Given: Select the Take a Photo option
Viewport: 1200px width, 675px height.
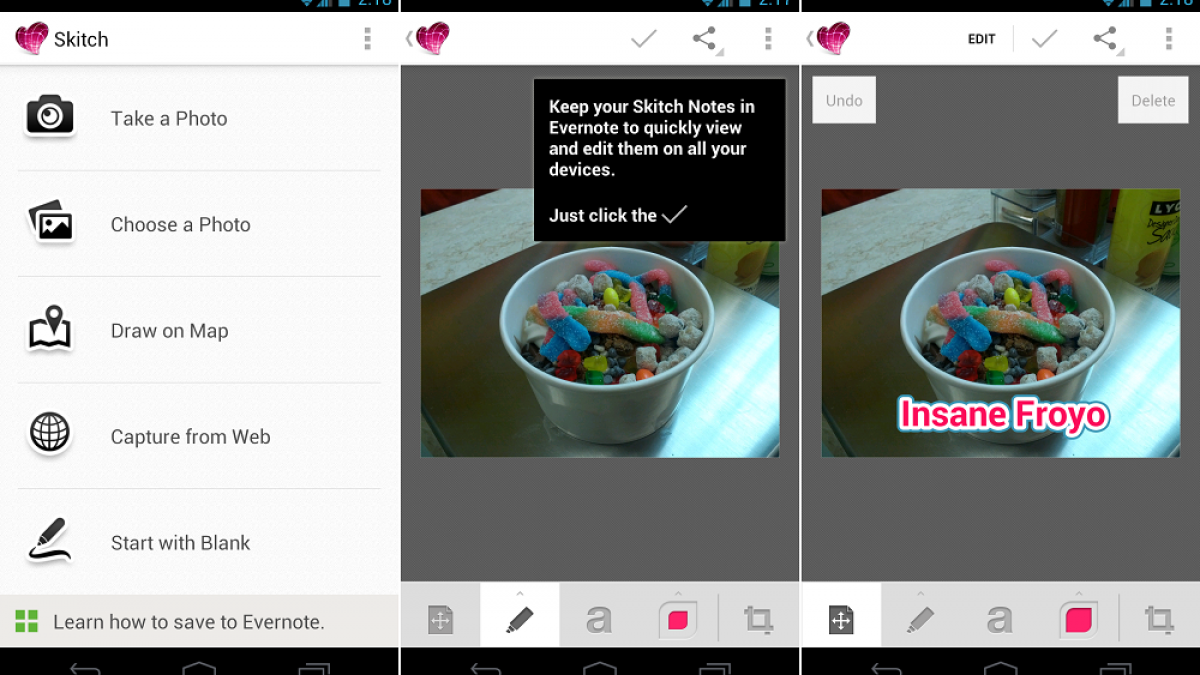Looking at the screenshot, I should coord(200,118).
